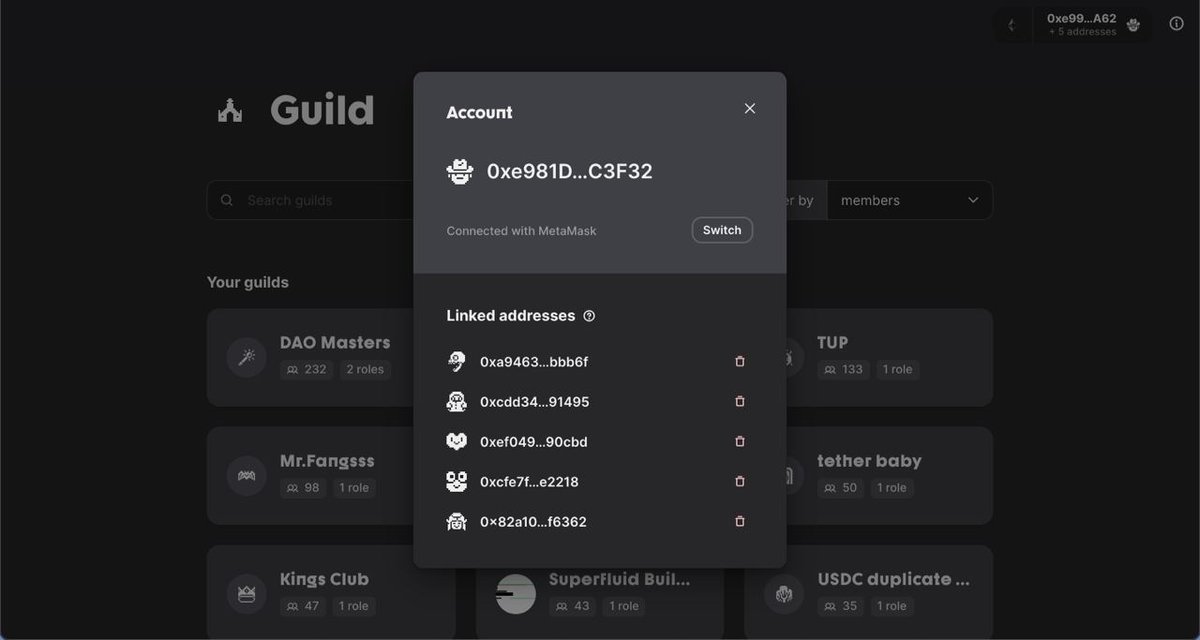This screenshot has width=1200, height=640.
Task: Click avatar of address 0xcdd34...91495
Action: click(x=457, y=402)
